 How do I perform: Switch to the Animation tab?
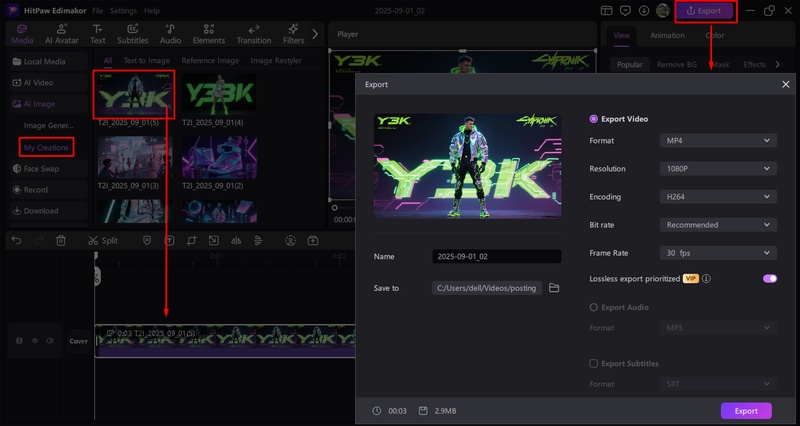point(667,35)
